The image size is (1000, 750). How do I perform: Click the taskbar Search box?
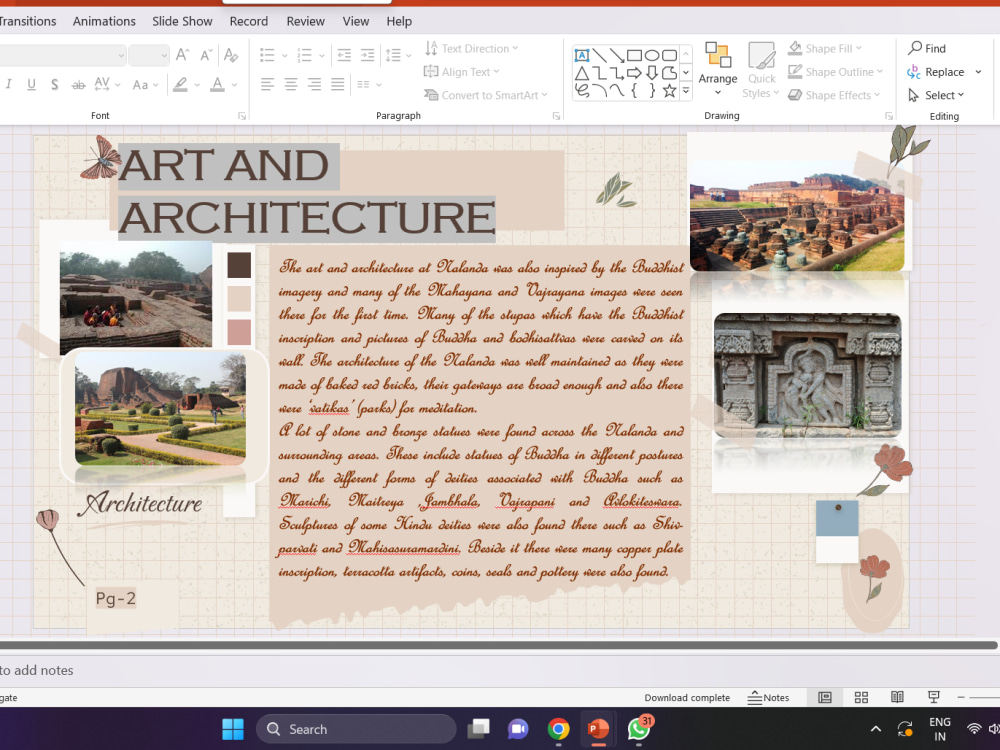(x=356, y=729)
